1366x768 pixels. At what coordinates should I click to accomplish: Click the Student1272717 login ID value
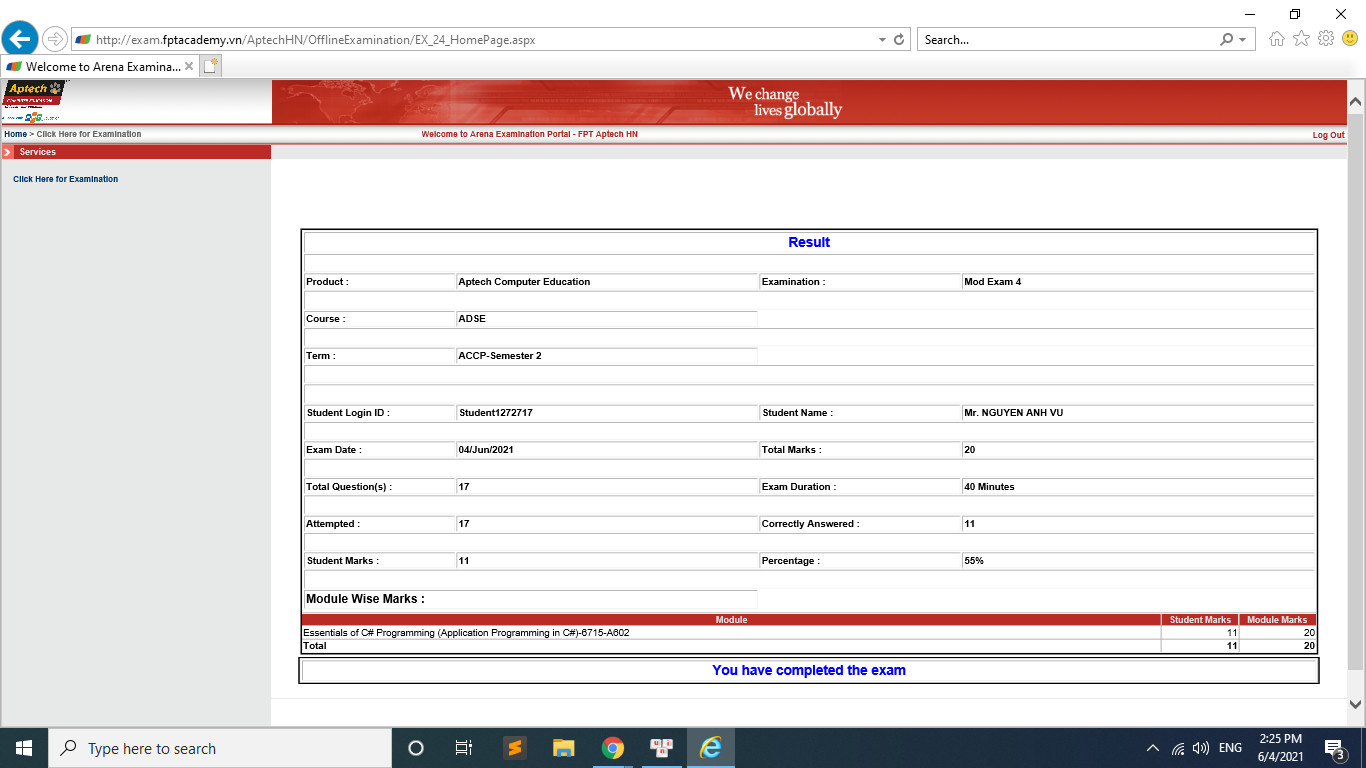(496, 413)
